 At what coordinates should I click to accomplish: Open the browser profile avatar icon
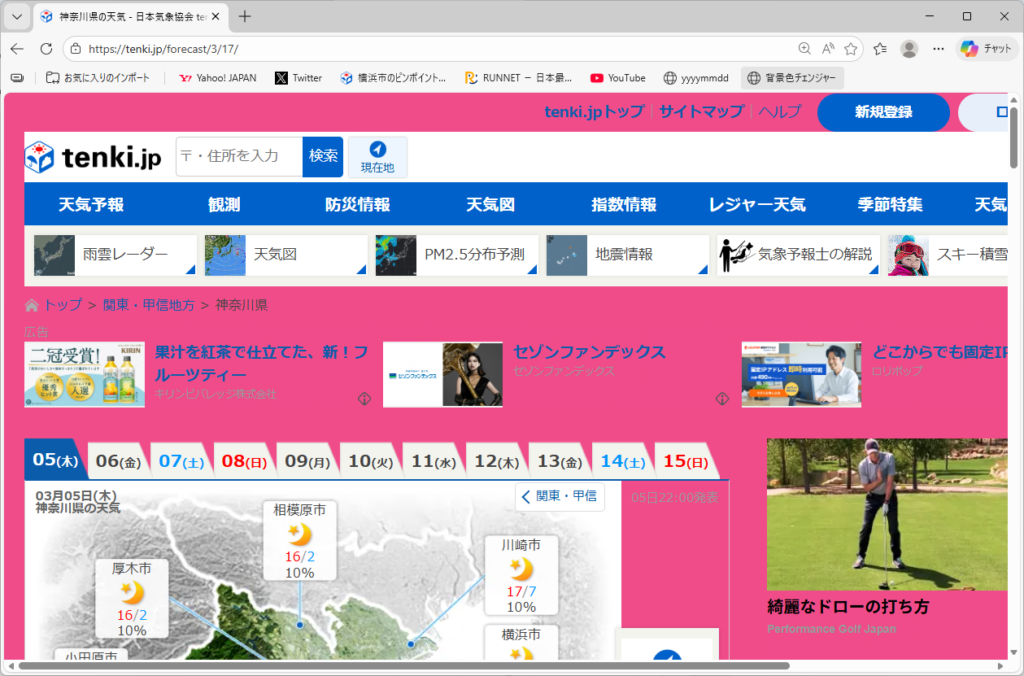909,48
